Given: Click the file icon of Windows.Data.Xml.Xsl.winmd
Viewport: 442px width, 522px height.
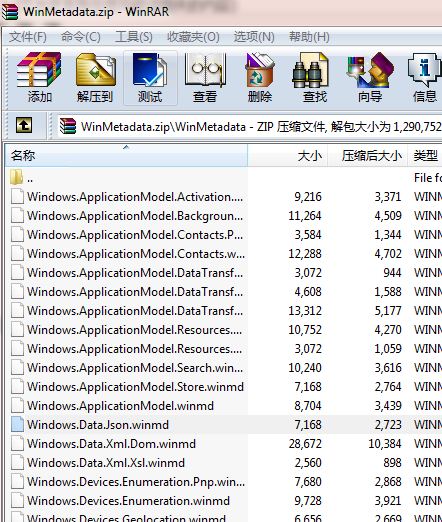Looking at the screenshot, I should click(x=17, y=462).
